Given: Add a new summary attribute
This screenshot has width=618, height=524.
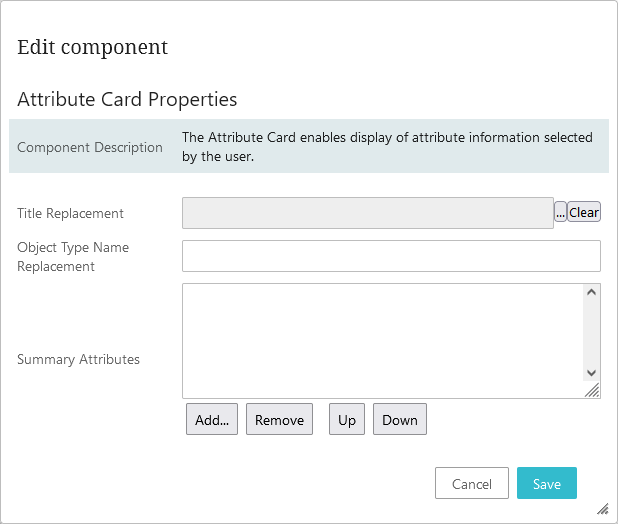Looking at the screenshot, I should (212, 420).
